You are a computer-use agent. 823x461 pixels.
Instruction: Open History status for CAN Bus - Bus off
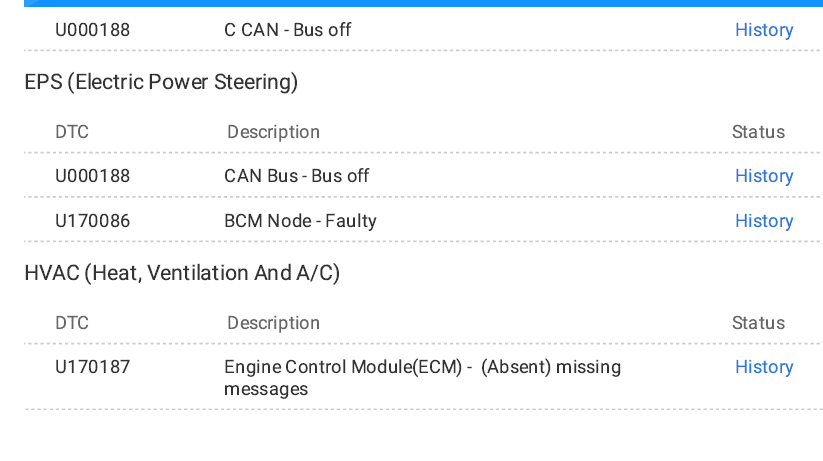pyautogui.click(x=764, y=176)
